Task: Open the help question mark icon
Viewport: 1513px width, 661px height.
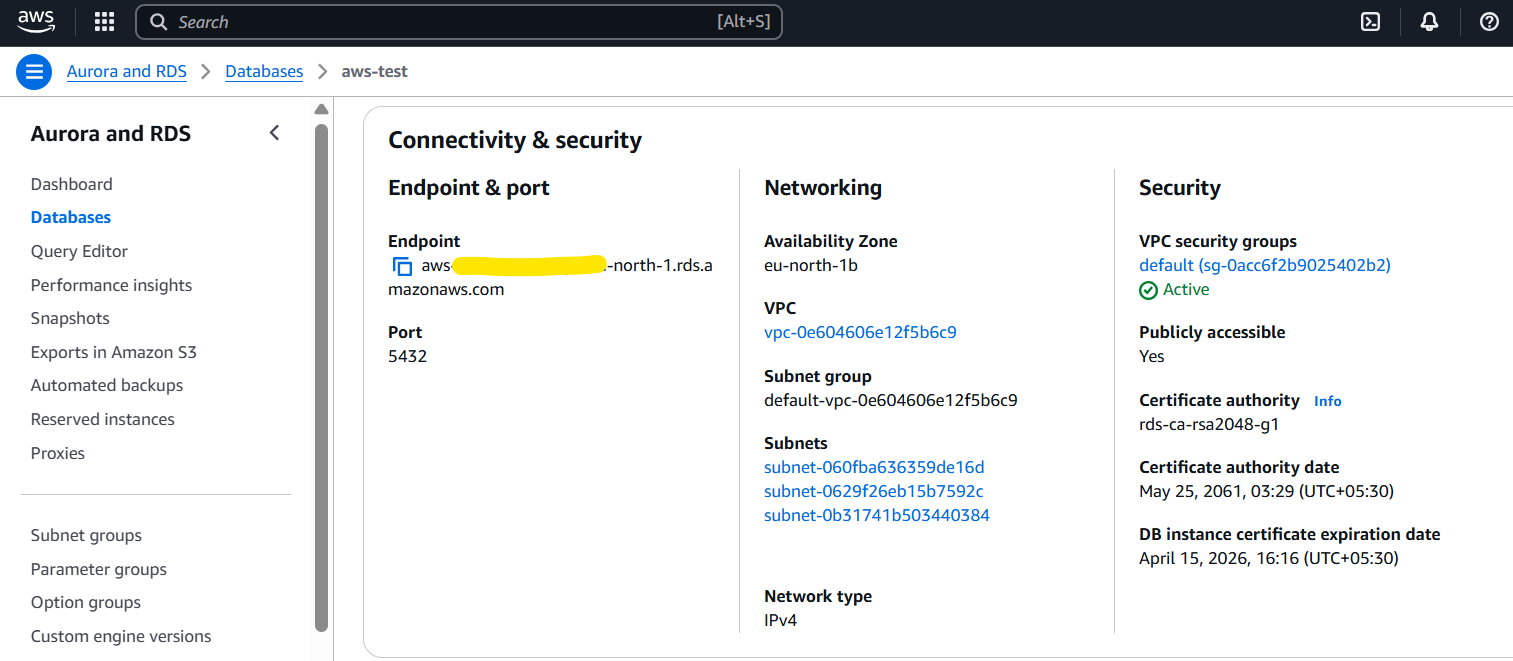Action: (x=1489, y=22)
